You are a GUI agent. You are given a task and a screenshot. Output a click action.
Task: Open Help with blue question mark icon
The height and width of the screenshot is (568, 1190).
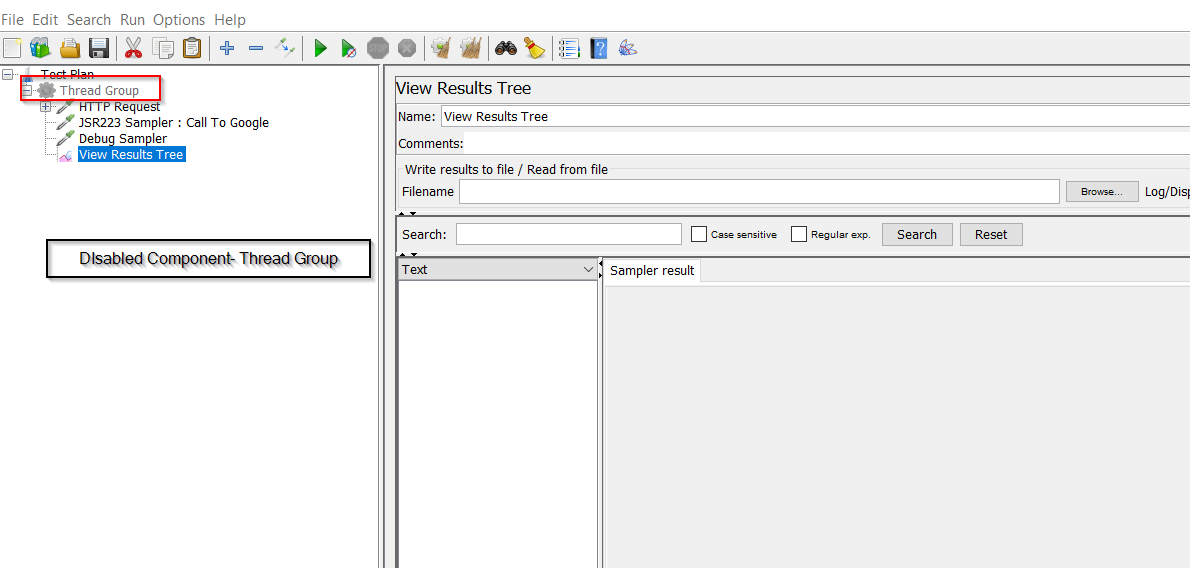click(599, 49)
